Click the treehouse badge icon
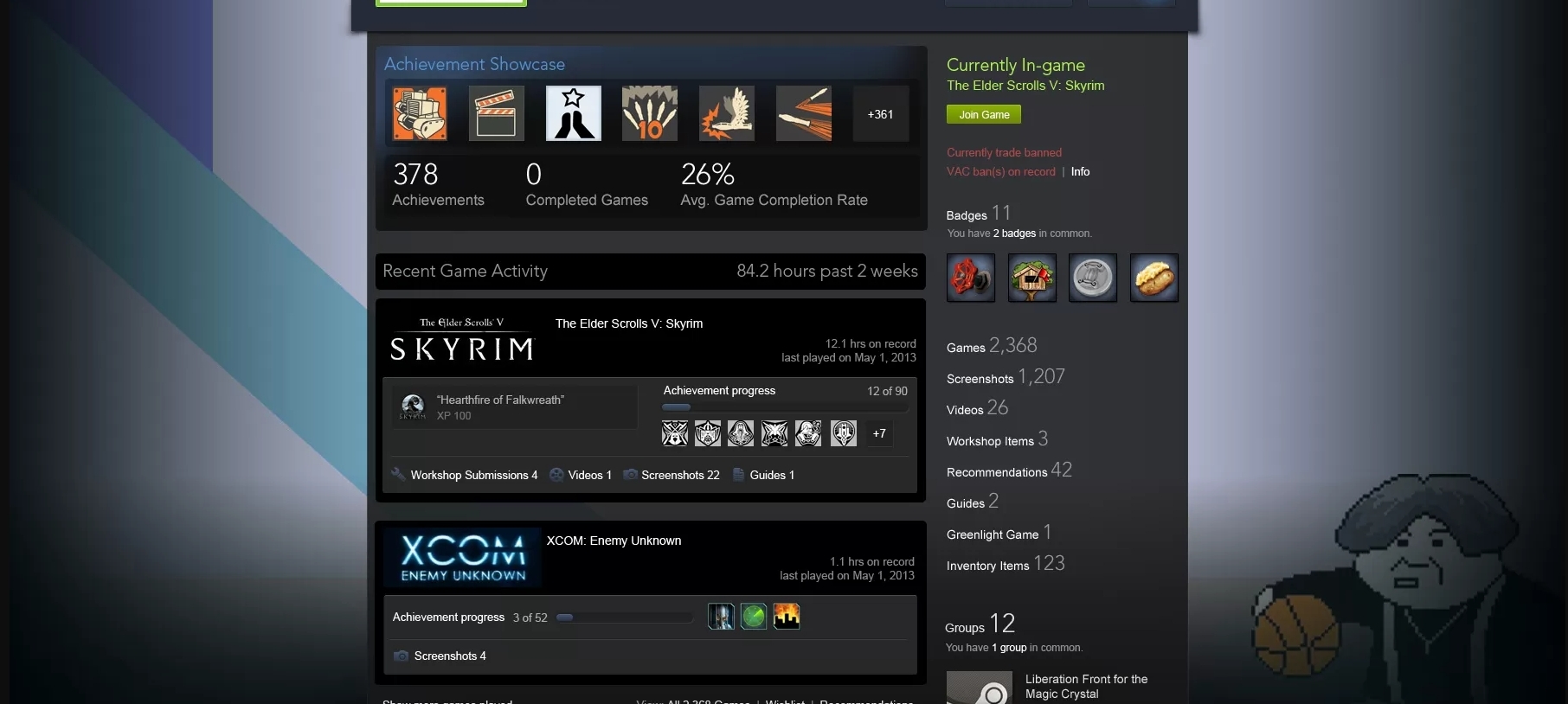The width and height of the screenshot is (1568, 704). (1032, 278)
